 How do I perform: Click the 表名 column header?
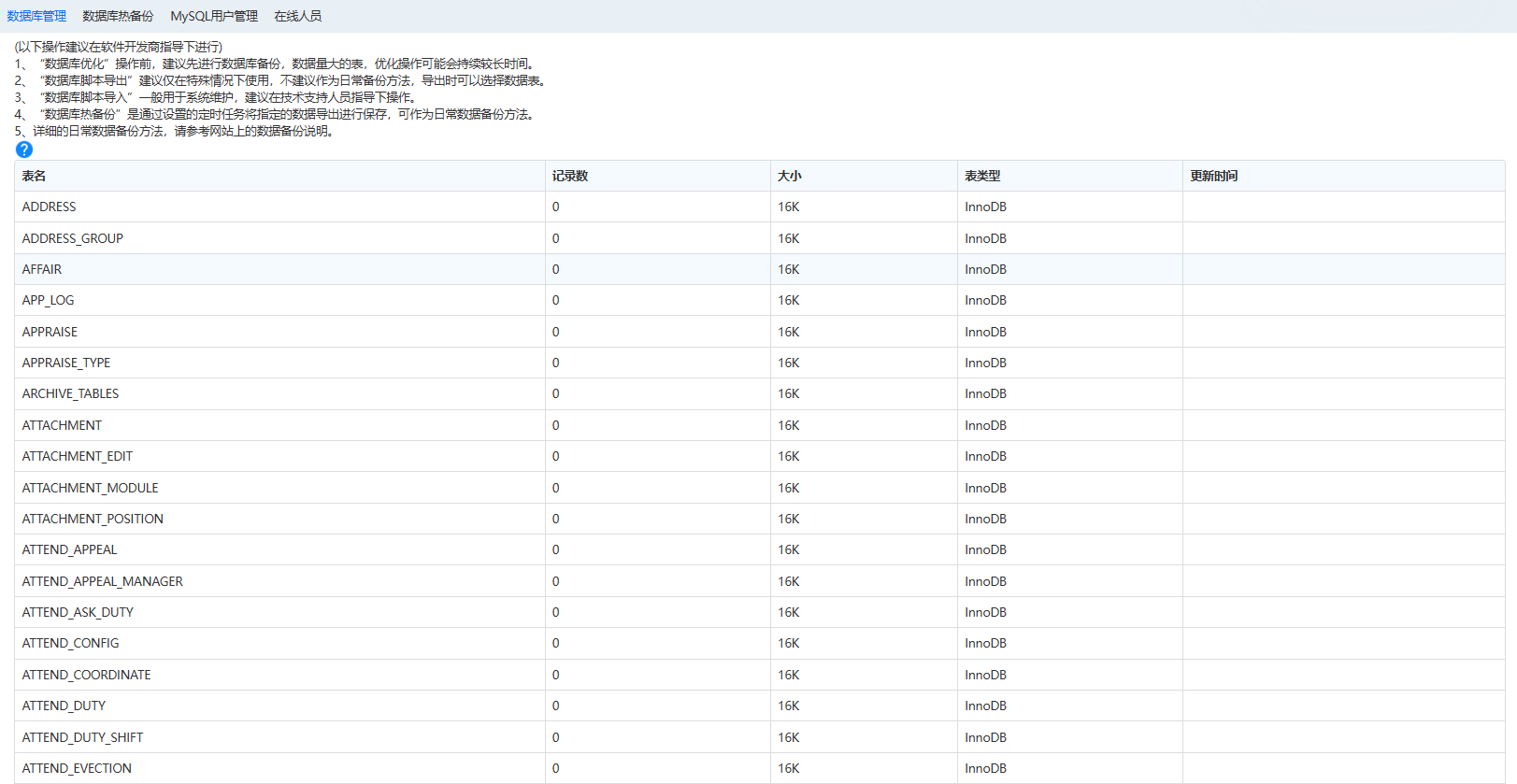(x=35, y=176)
